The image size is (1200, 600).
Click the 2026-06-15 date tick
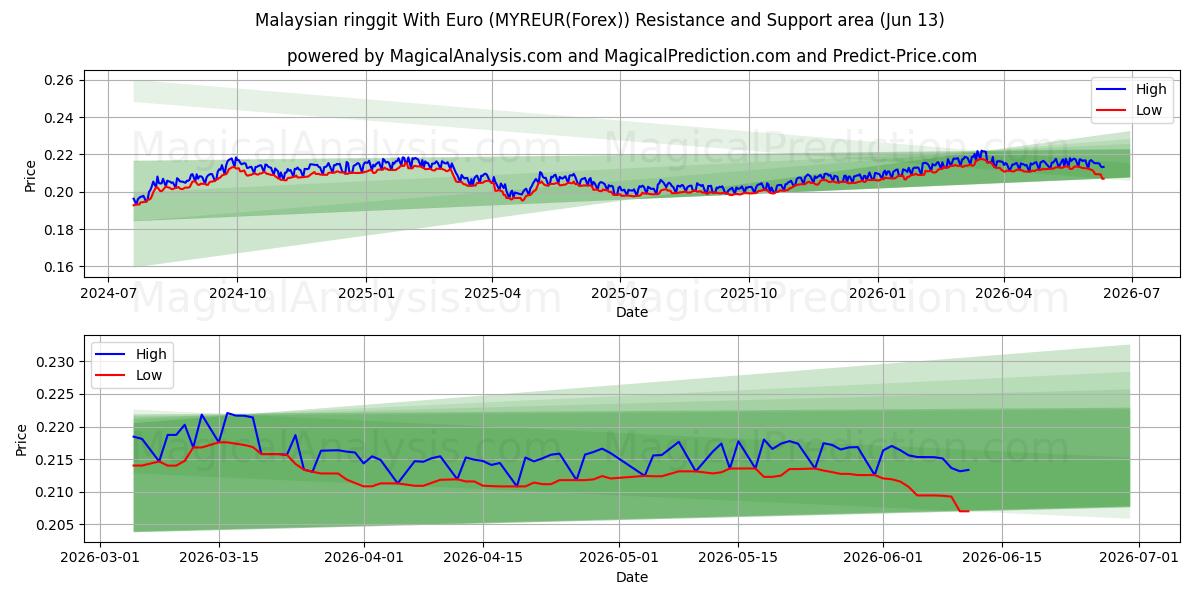tap(1002, 559)
